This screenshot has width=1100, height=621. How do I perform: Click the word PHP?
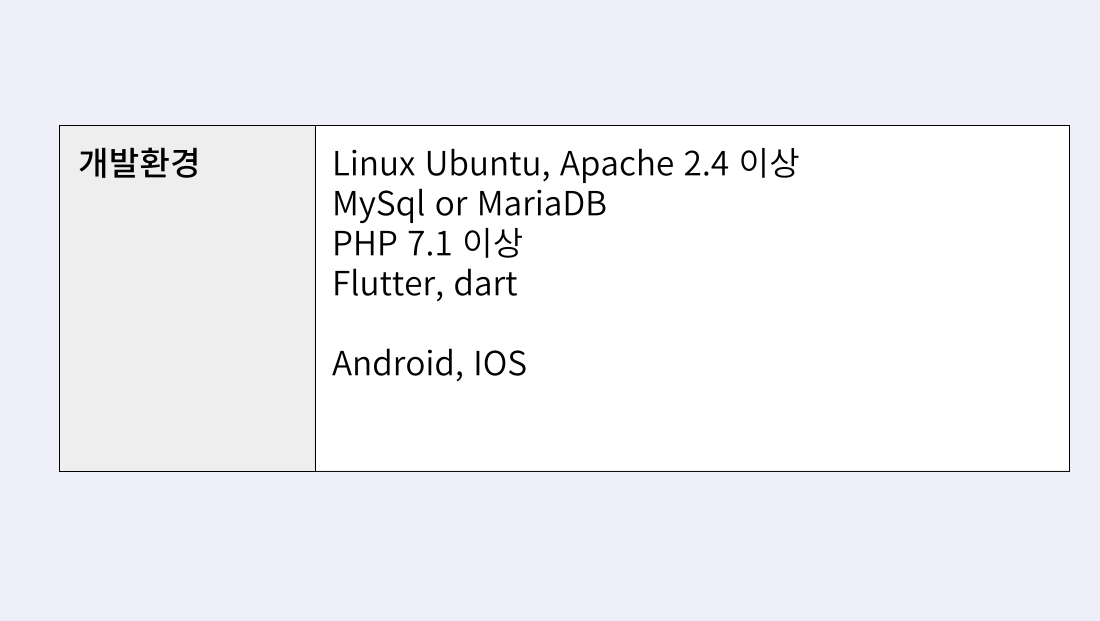click(365, 243)
